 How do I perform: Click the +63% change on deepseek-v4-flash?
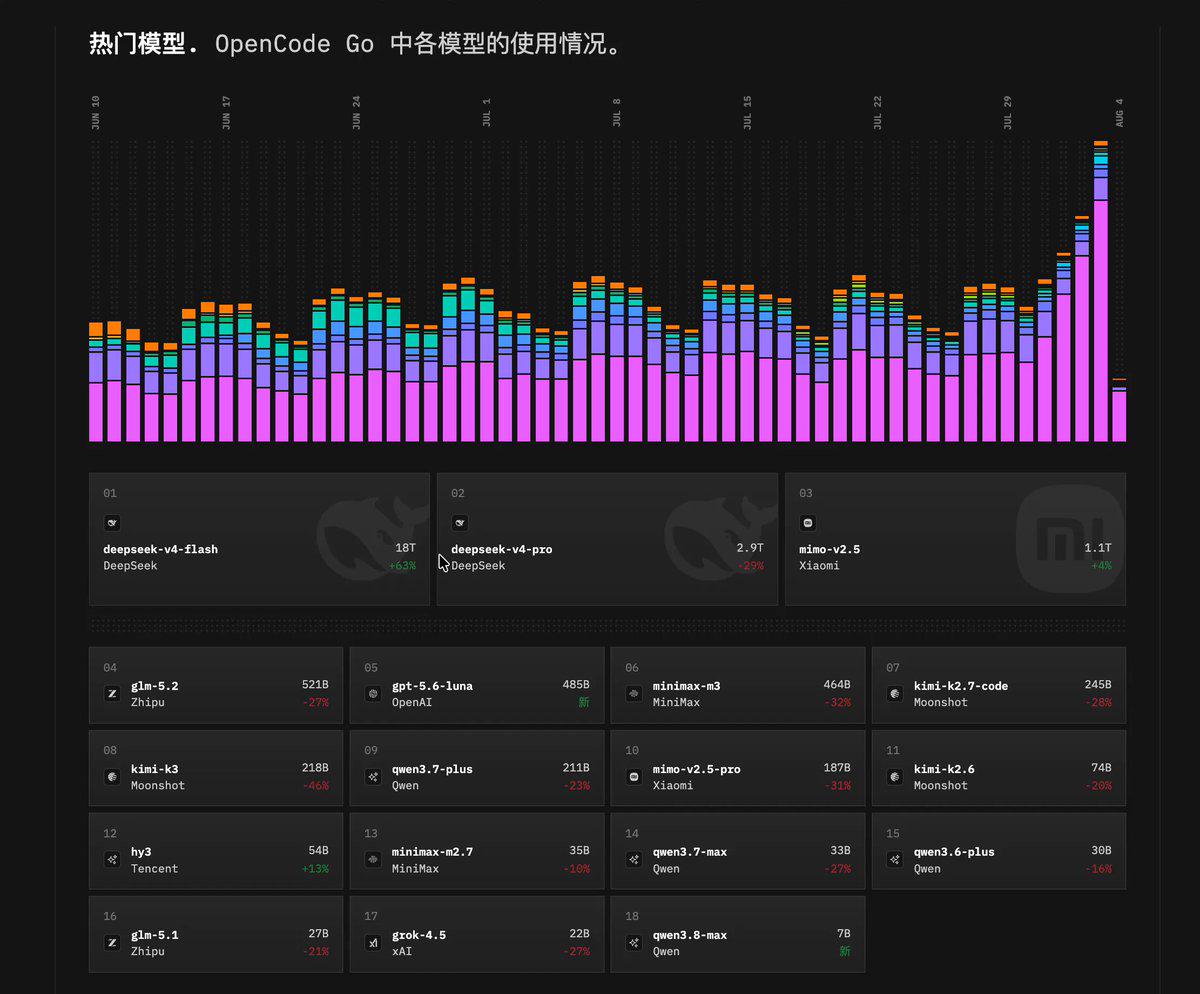402,566
